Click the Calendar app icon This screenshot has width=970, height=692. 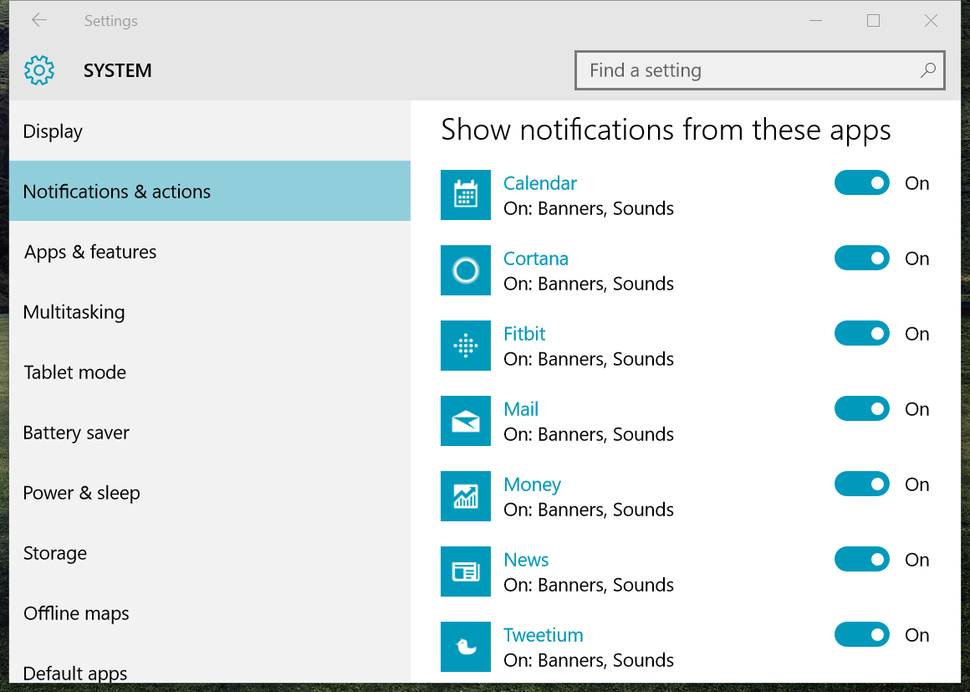point(465,195)
